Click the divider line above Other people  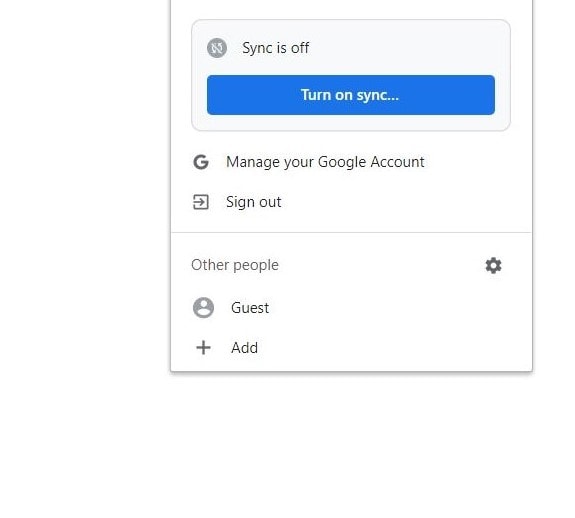351,232
